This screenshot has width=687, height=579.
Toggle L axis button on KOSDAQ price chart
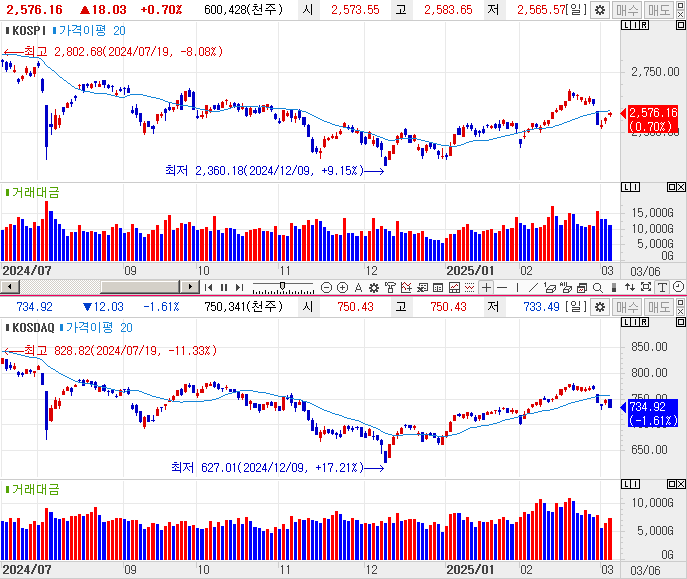pos(626,322)
